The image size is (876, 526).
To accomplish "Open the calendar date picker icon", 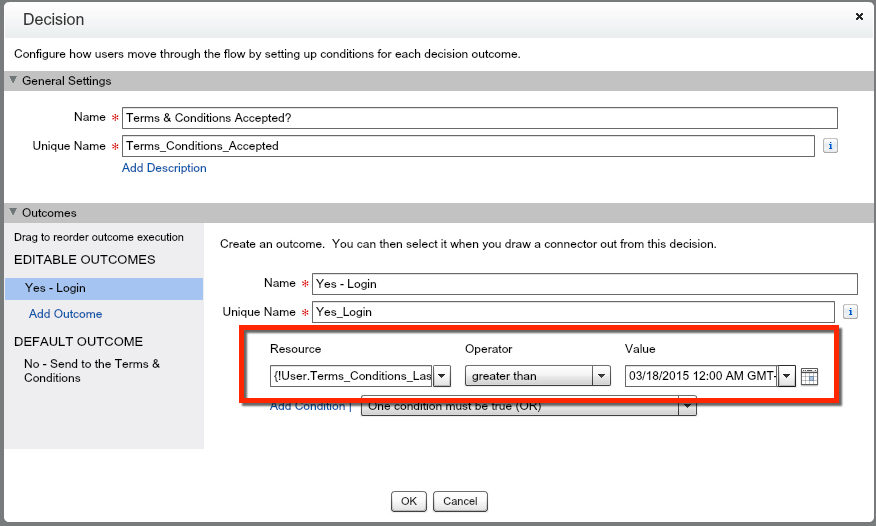I will pos(810,377).
